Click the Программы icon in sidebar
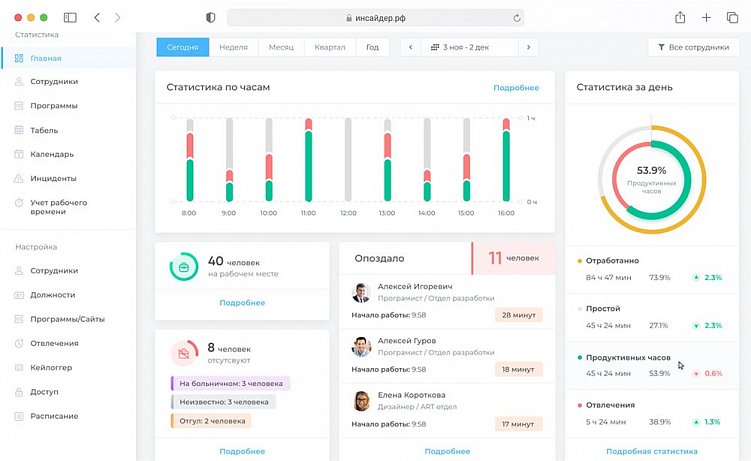 point(19,105)
